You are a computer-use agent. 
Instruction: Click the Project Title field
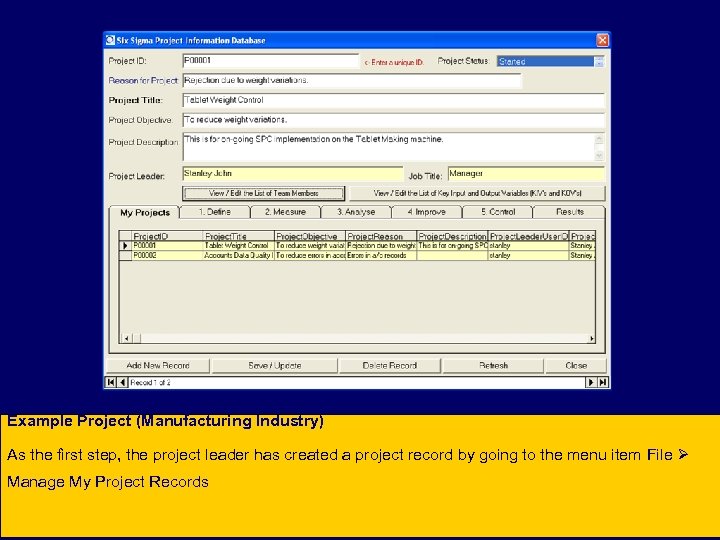pyautogui.click(x=394, y=100)
